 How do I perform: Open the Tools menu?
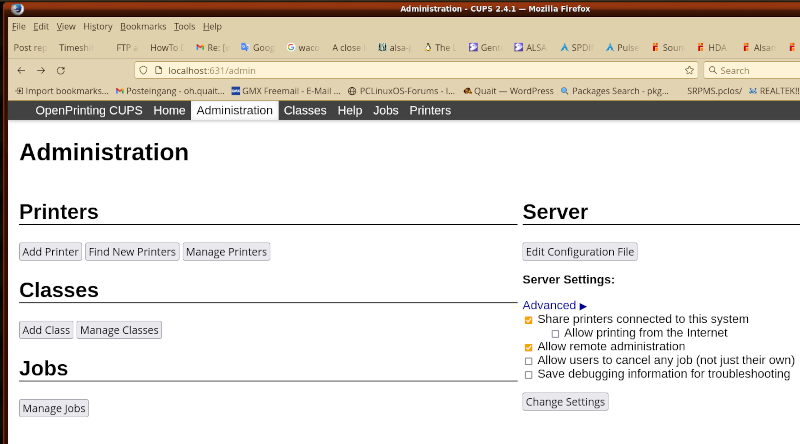tap(184, 26)
